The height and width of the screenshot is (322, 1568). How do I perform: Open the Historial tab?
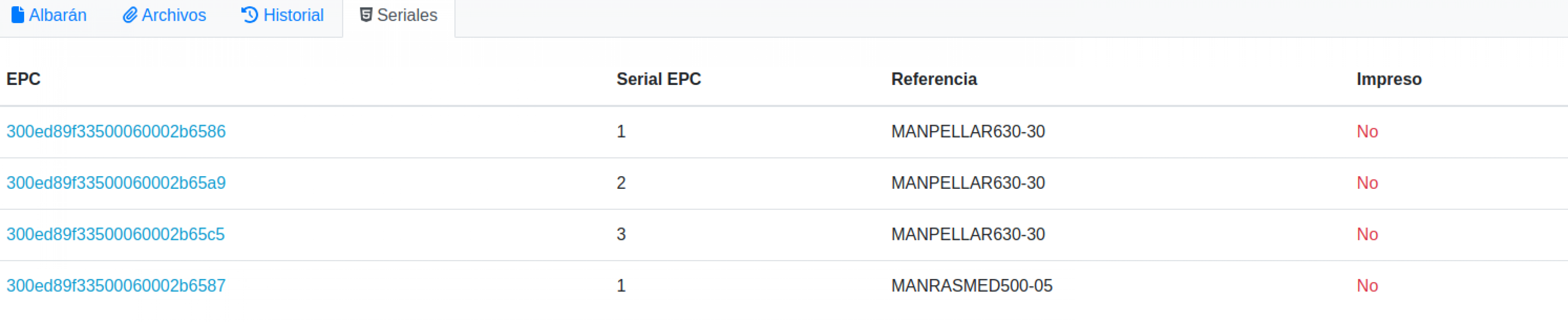(283, 15)
